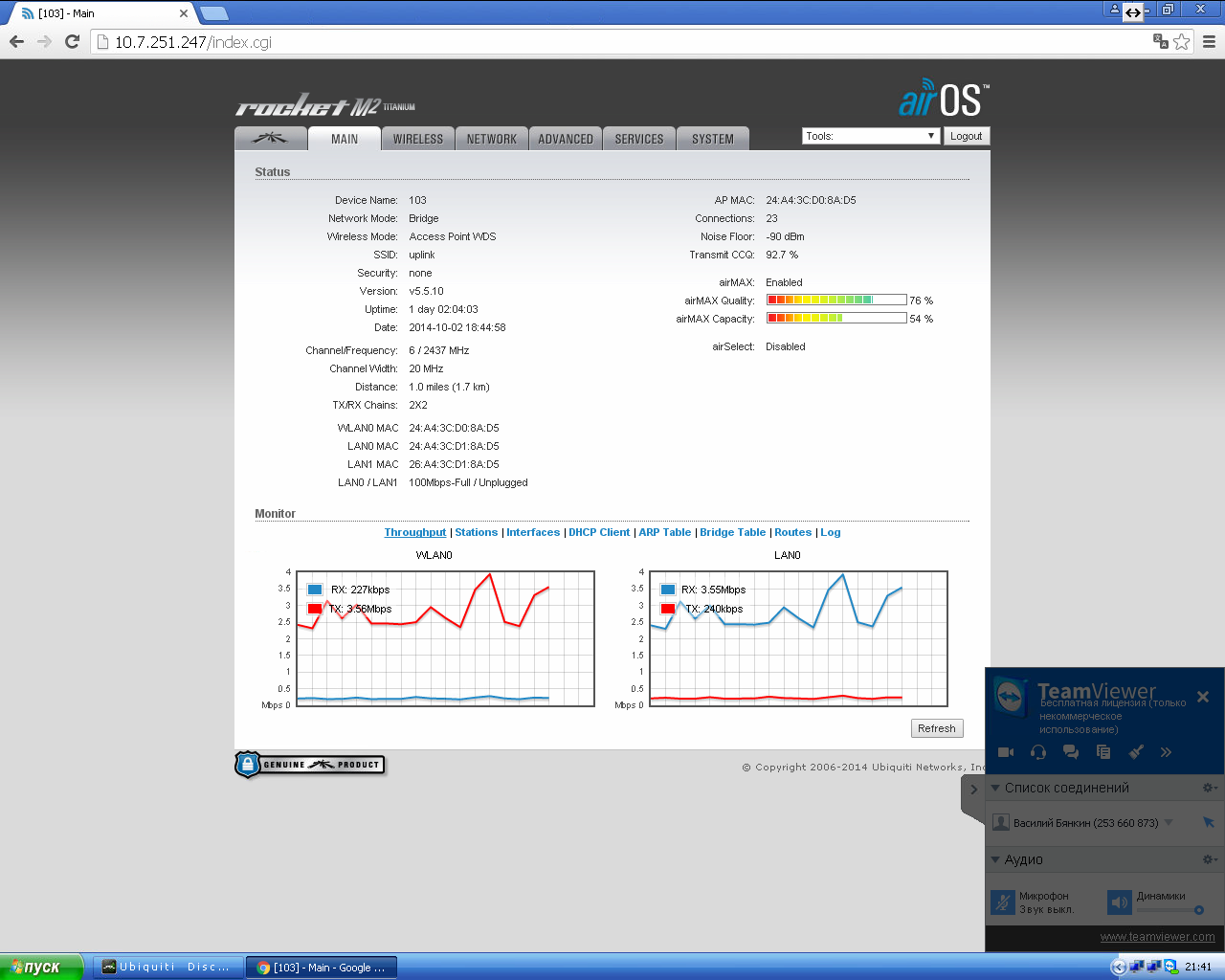This screenshot has height=980, width=1225.
Task: View the Routes monitor
Action: click(x=793, y=532)
